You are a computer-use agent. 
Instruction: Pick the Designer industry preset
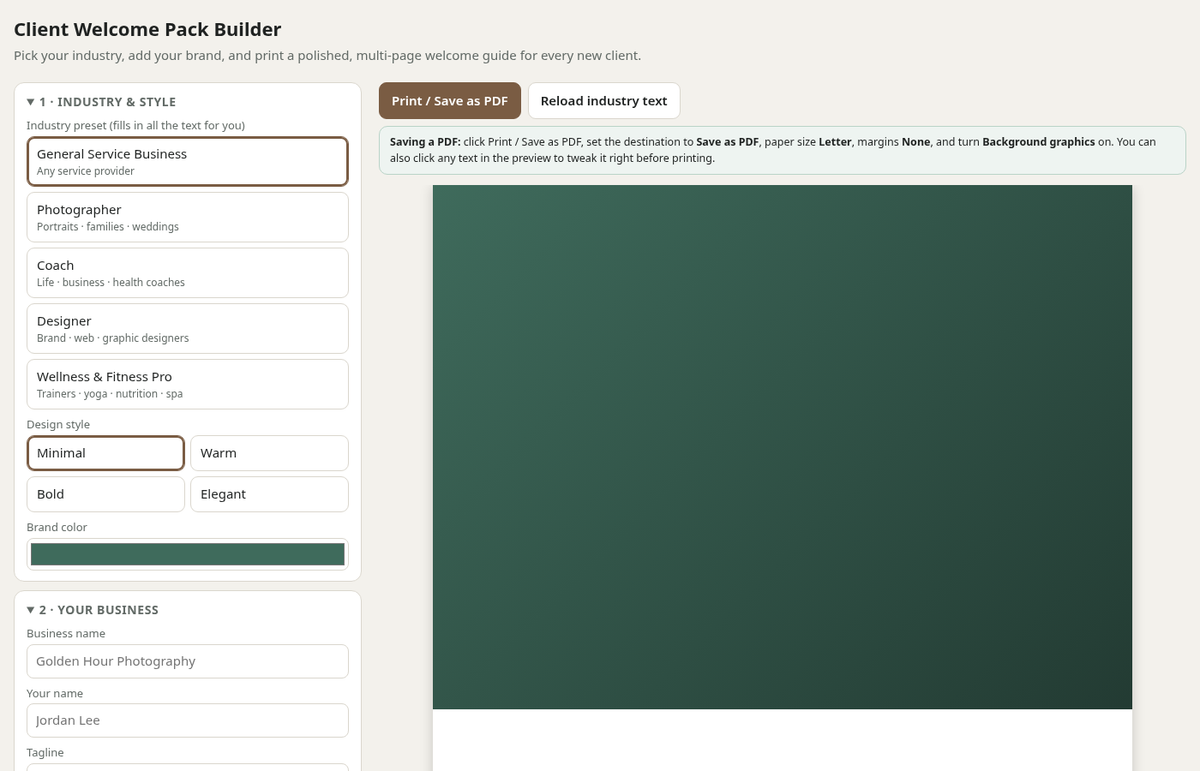coord(187,328)
